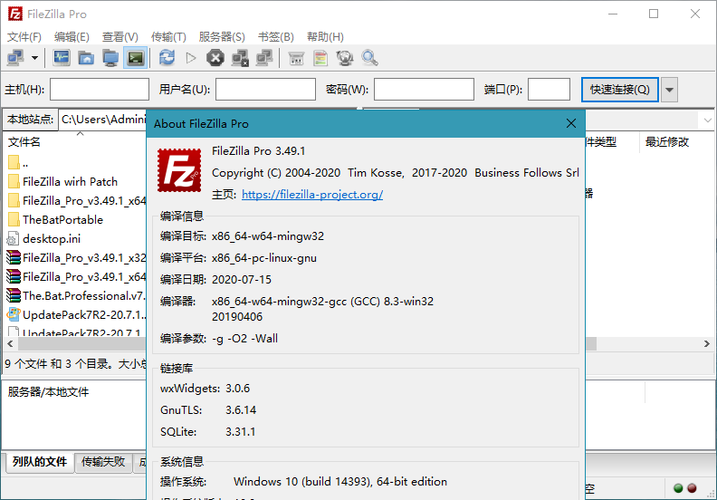The image size is (717, 500).
Task: Maximize the FileZilla Pro window
Action: (x=654, y=14)
